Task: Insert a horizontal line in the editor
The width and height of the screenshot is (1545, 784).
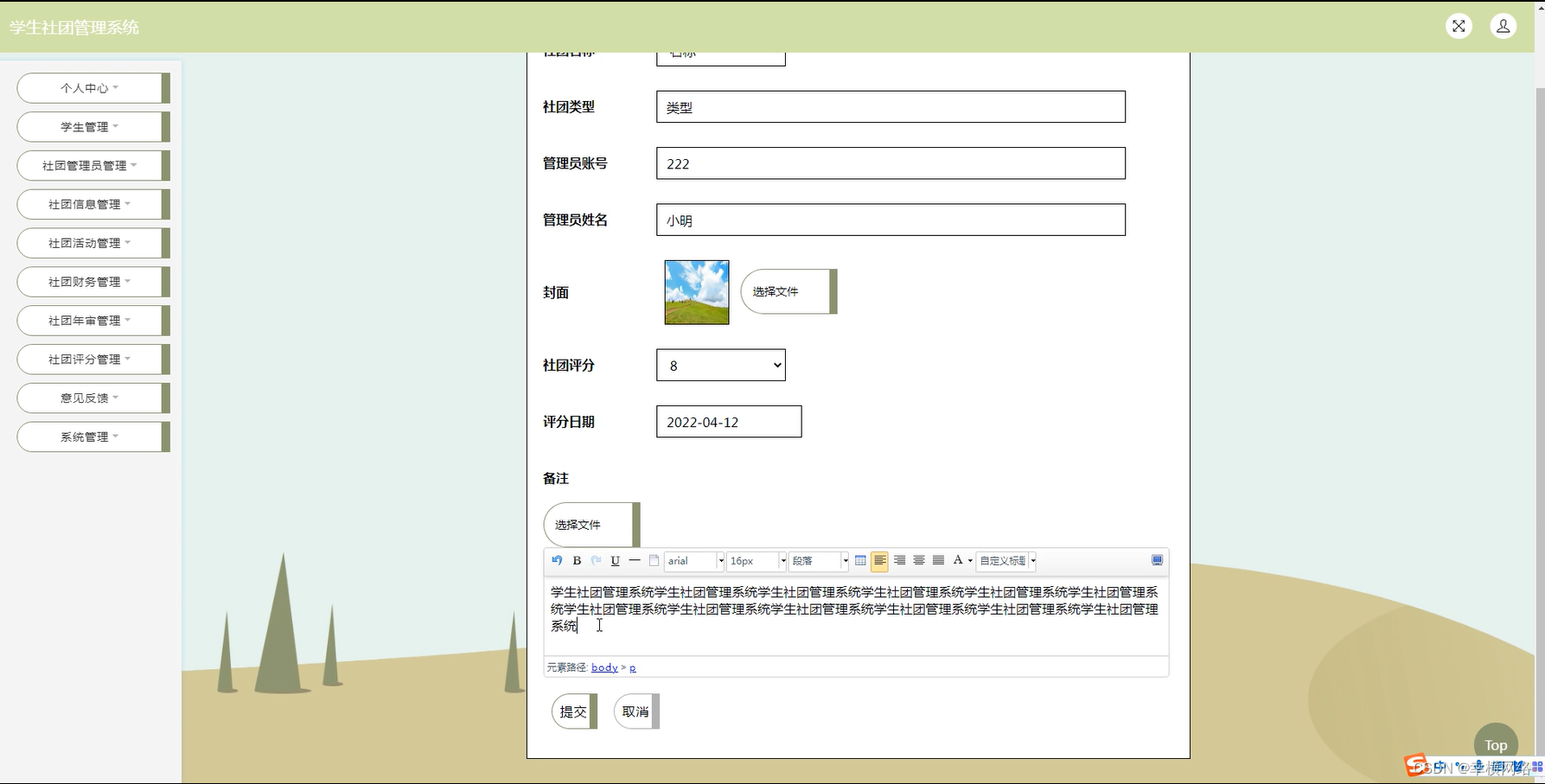Action: (635, 560)
